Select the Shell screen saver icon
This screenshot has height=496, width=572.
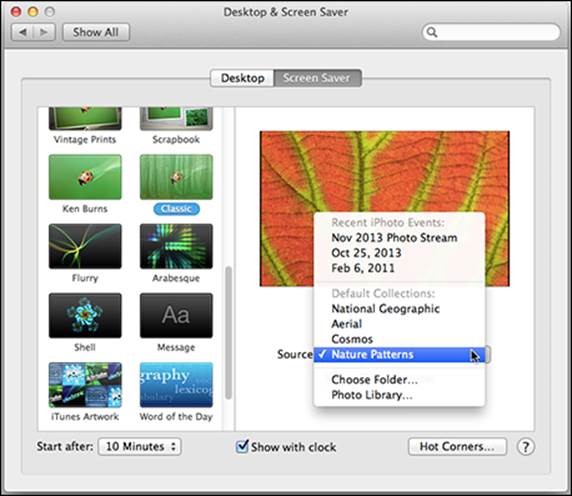pos(85,315)
